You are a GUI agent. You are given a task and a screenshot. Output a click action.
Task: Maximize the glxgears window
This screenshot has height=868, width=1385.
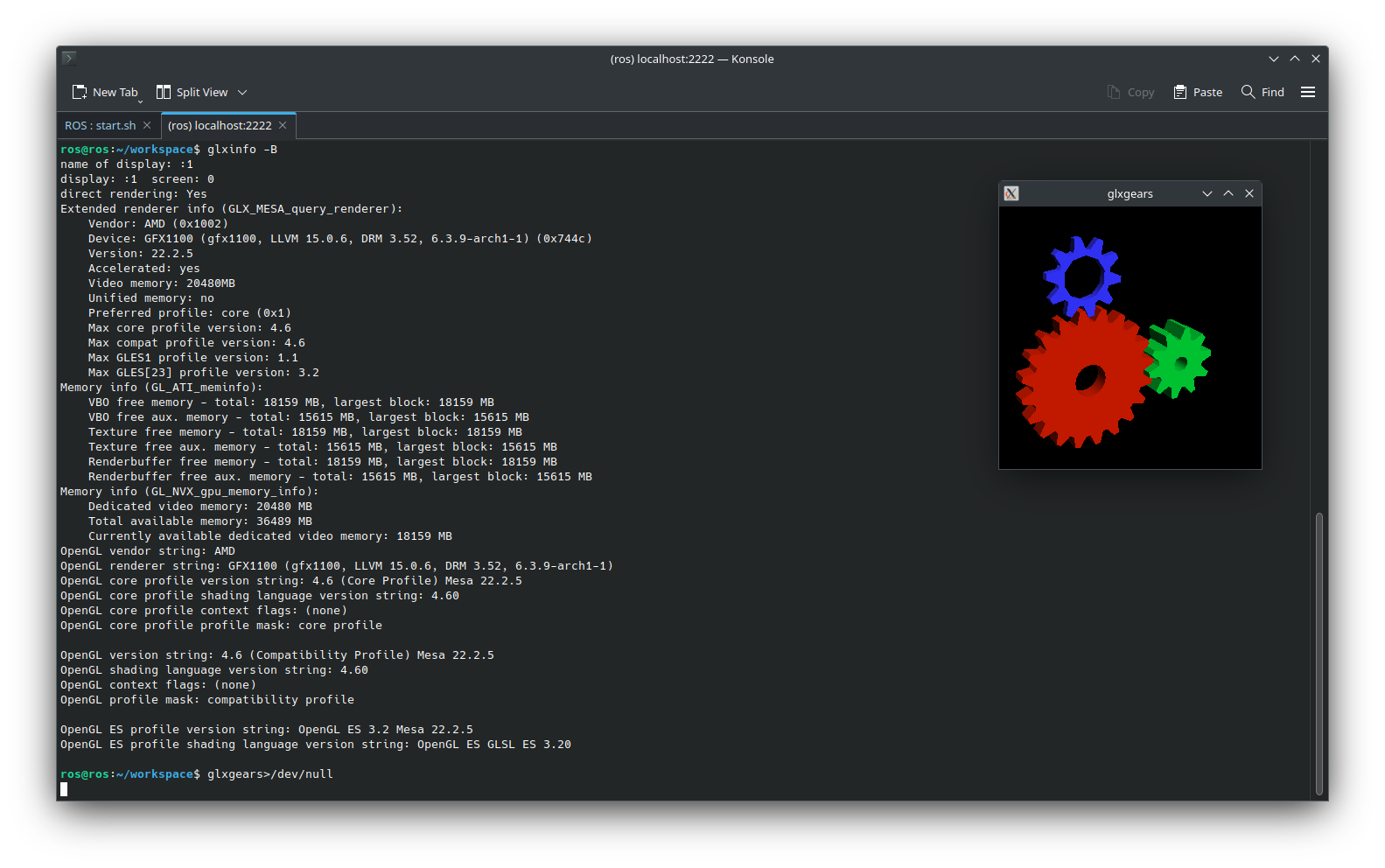pos(1228,193)
